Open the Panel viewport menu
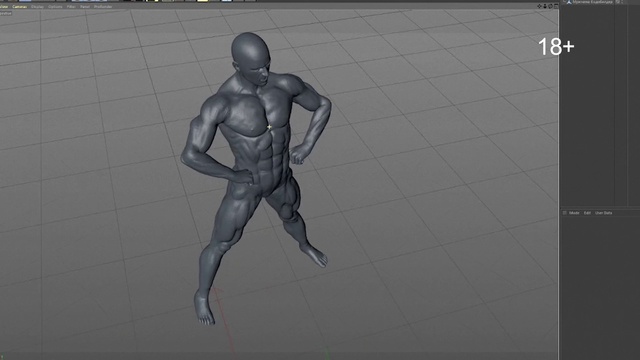 pyautogui.click(x=84, y=7)
